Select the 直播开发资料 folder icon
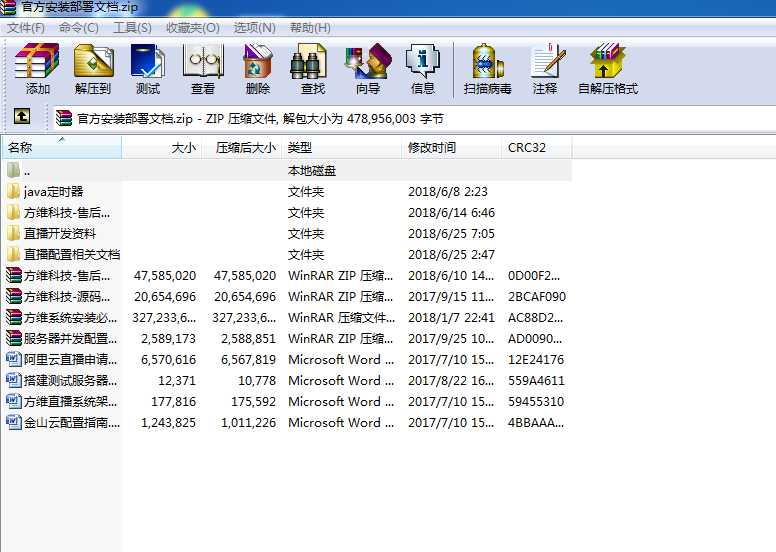 (x=13, y=234)
